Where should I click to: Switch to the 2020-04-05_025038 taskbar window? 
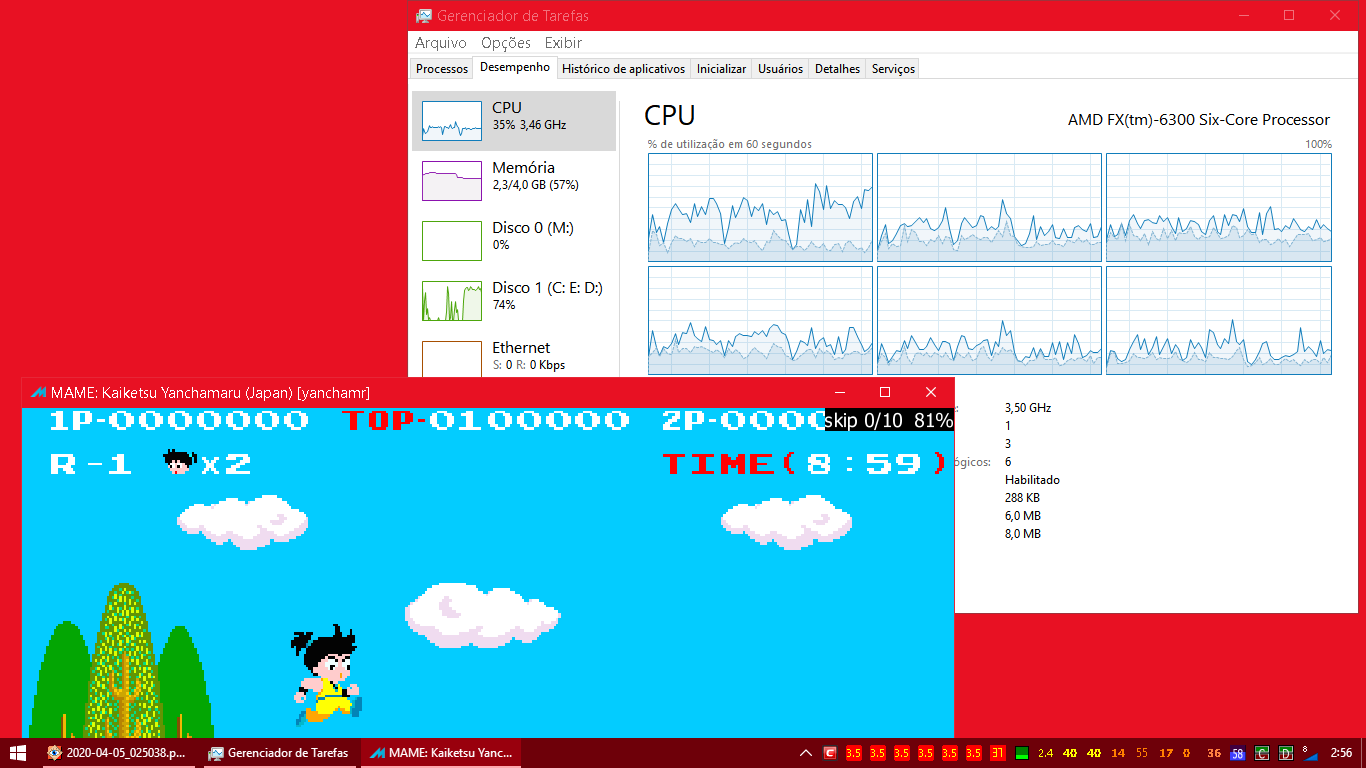tap(117, 753)
